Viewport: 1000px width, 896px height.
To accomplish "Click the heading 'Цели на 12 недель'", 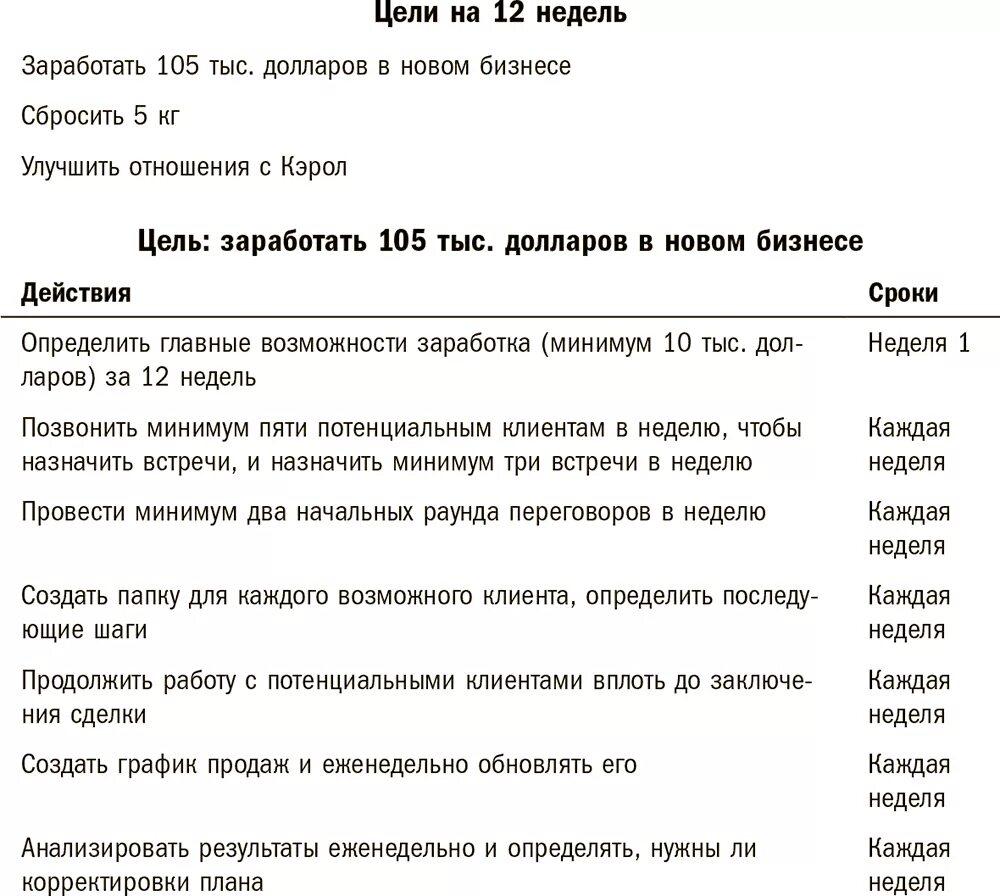I will (x=499, y=15).
